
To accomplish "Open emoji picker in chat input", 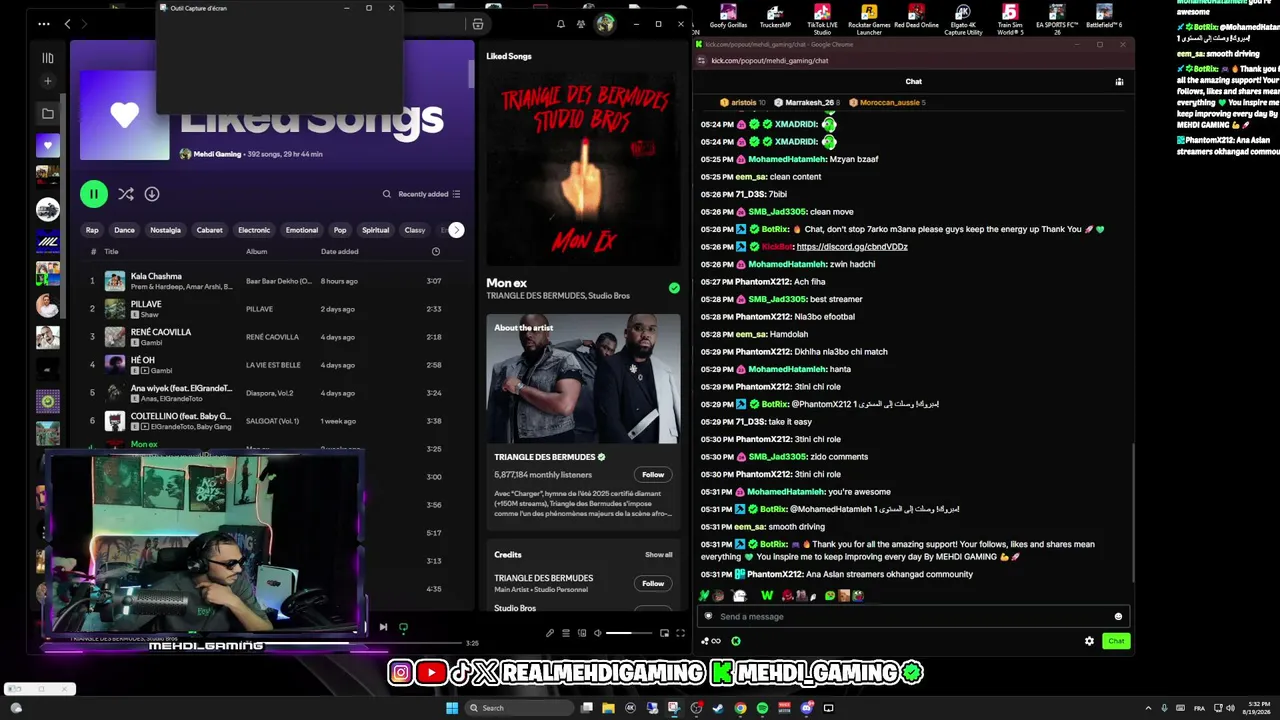I will [x=1118, y=616].
